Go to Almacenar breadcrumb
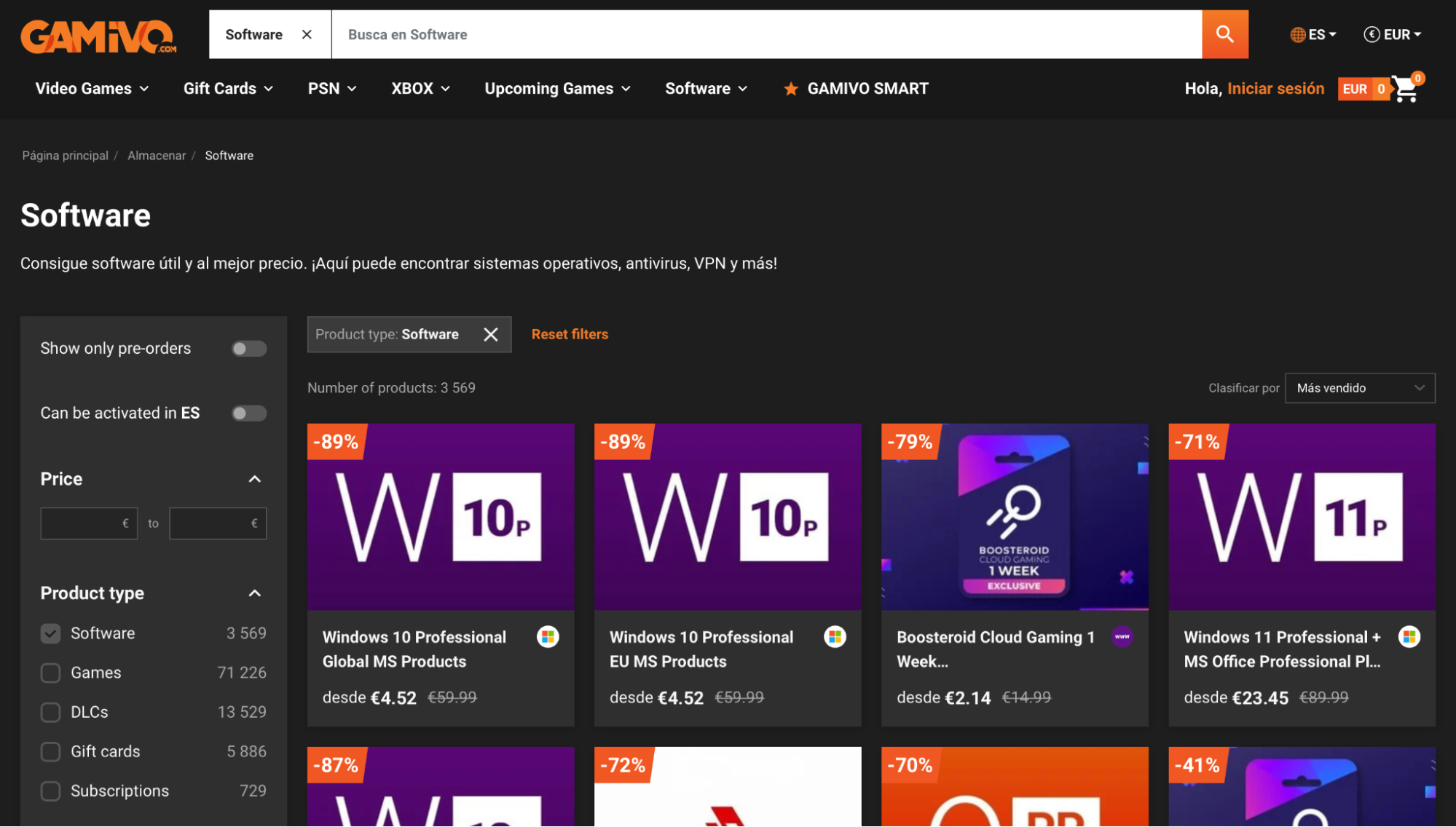The height and width of the screenshot is (827, 1456). click(x=157, y=156)
